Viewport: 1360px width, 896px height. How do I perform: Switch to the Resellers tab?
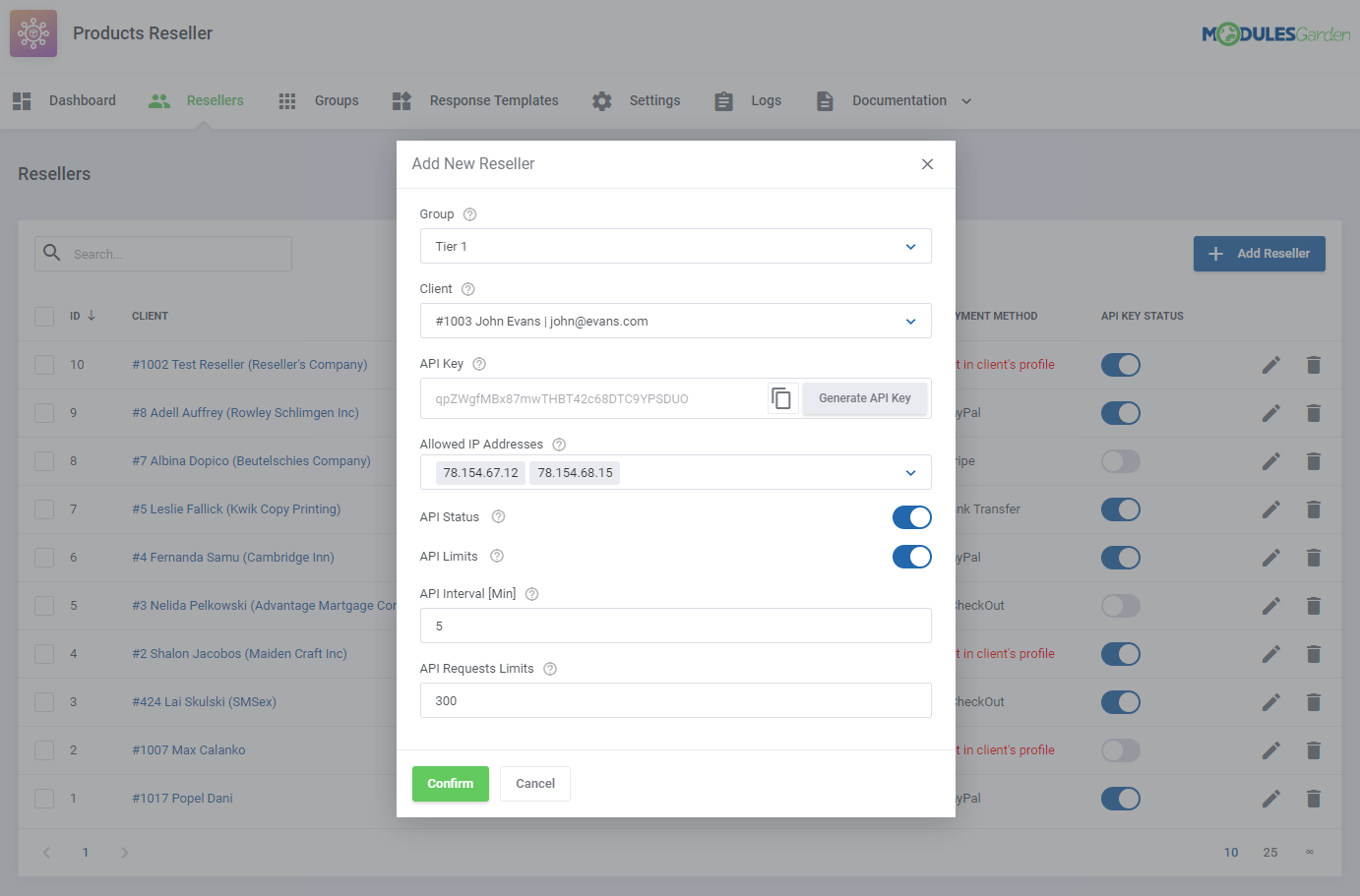[x=215, y=99]
